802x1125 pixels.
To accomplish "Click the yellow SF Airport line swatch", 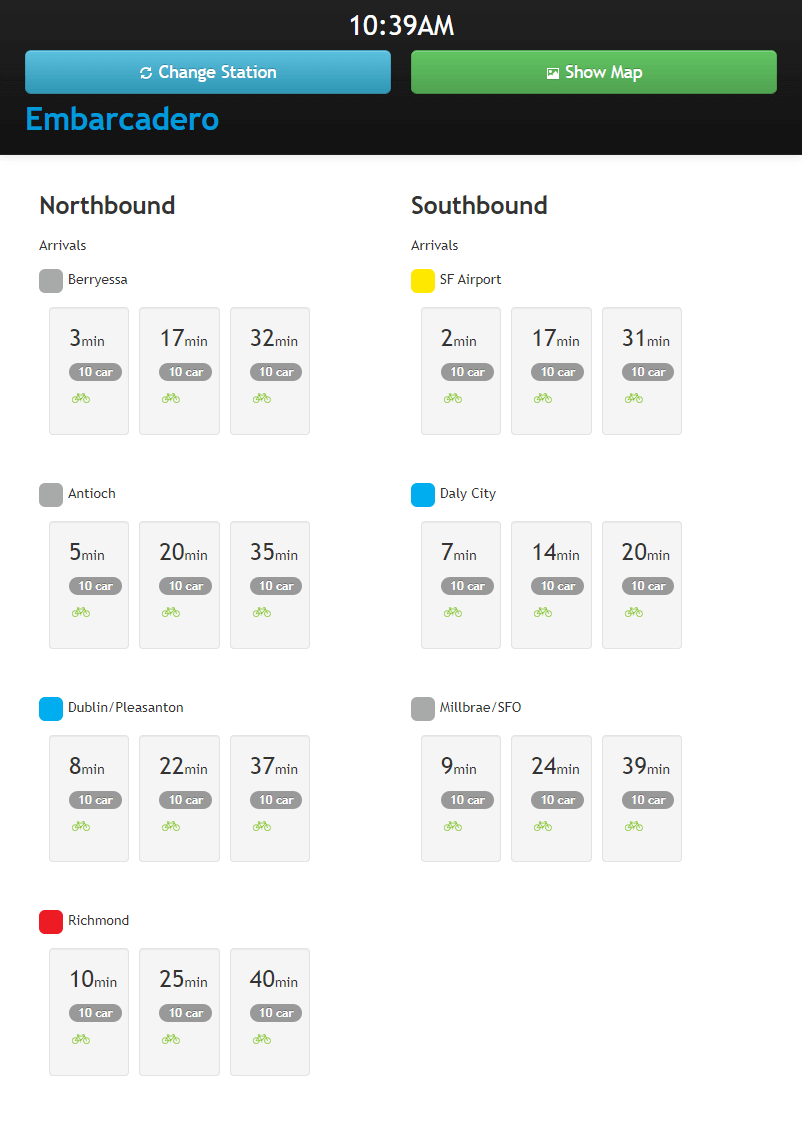I will pos(423,281).
